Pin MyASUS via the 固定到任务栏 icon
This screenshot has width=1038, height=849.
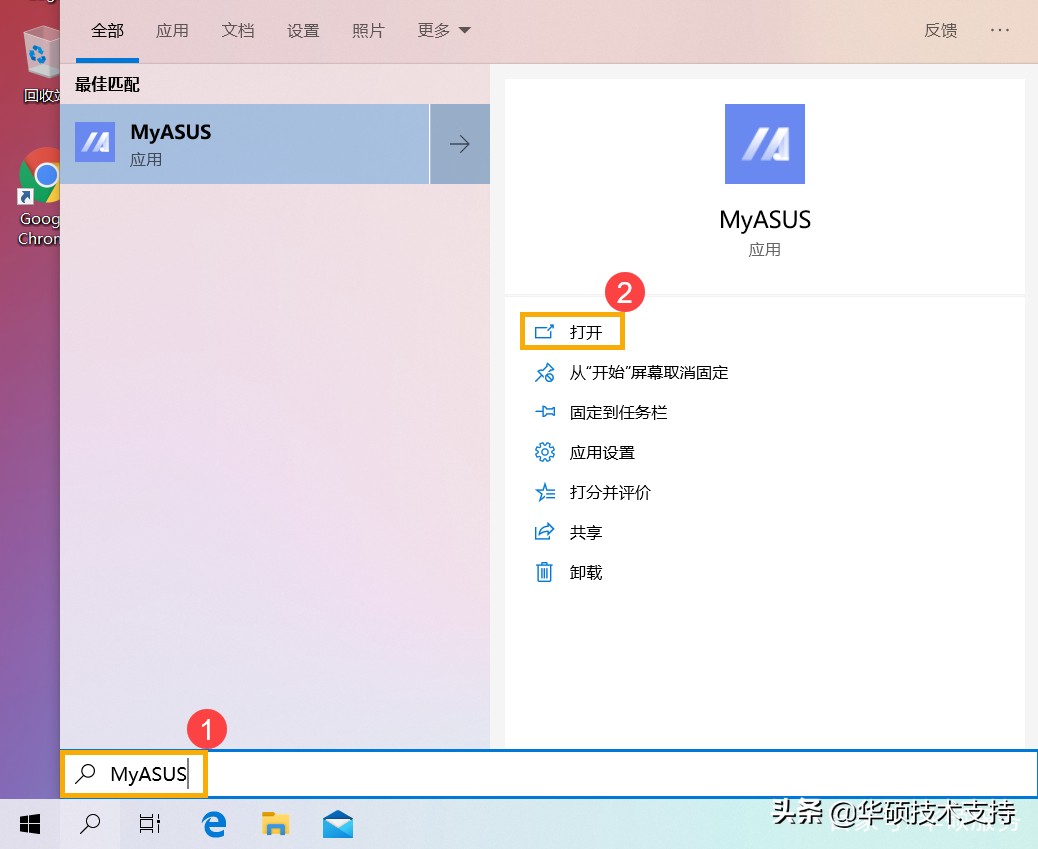(545, 412)
